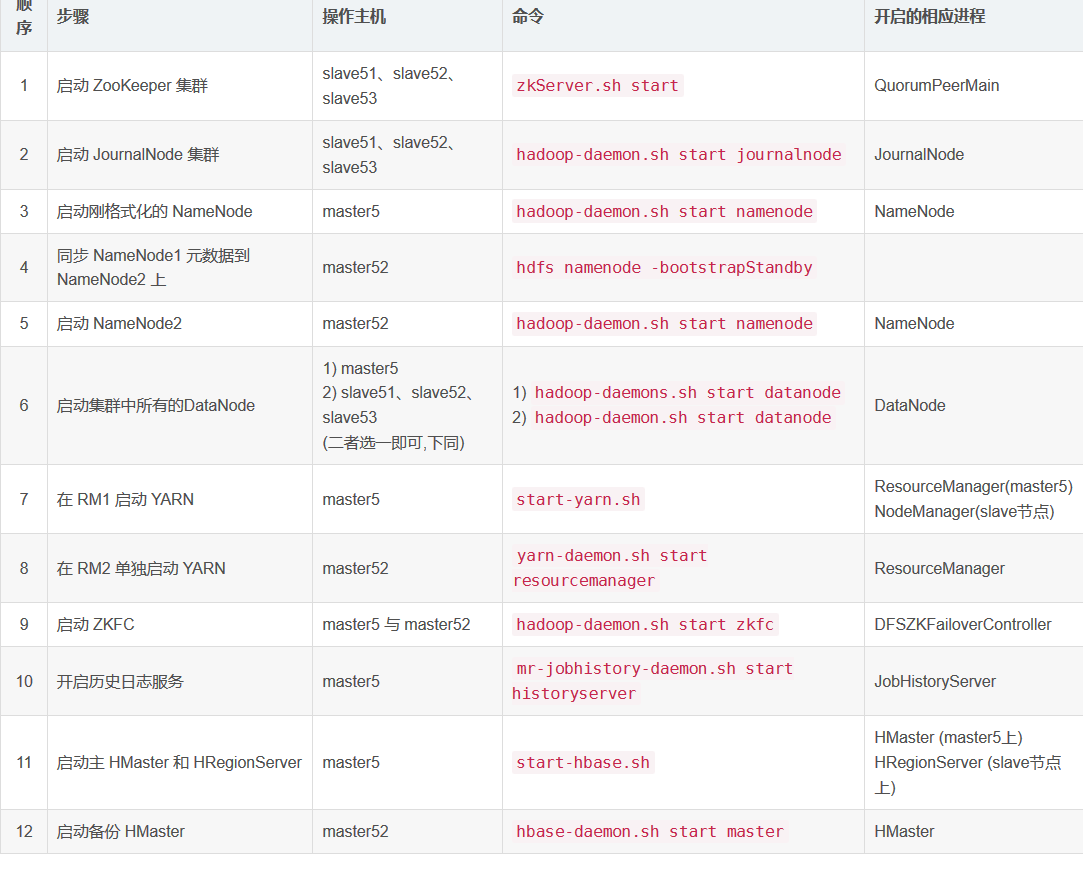The height and width of the screenshot is (870, 1083).
Task: Click hdfs namenode -bootstrapStandby code snippet
Action: pos(664,268)
